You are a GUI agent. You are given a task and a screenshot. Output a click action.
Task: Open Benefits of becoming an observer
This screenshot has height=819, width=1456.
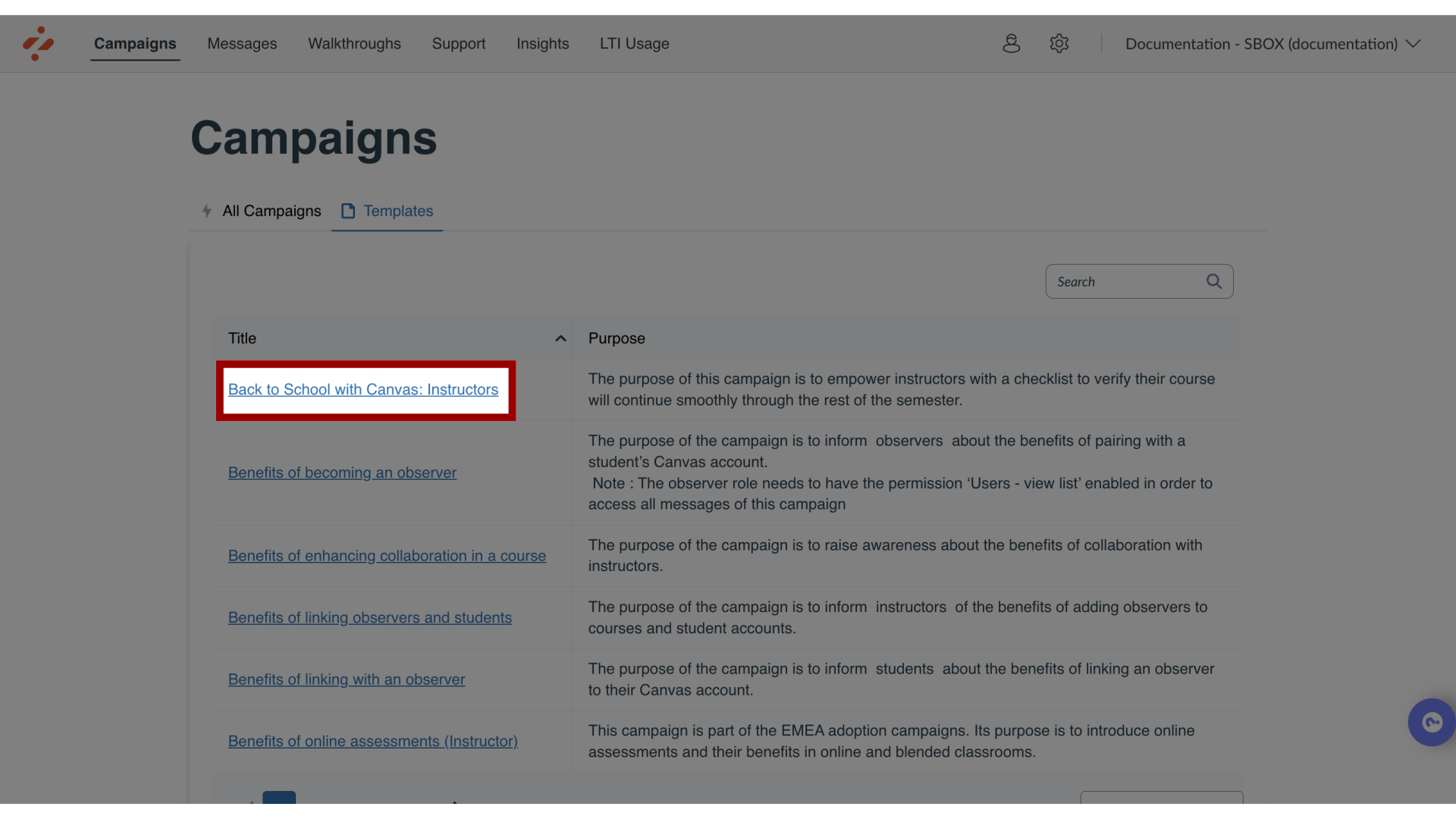[342, 472]
